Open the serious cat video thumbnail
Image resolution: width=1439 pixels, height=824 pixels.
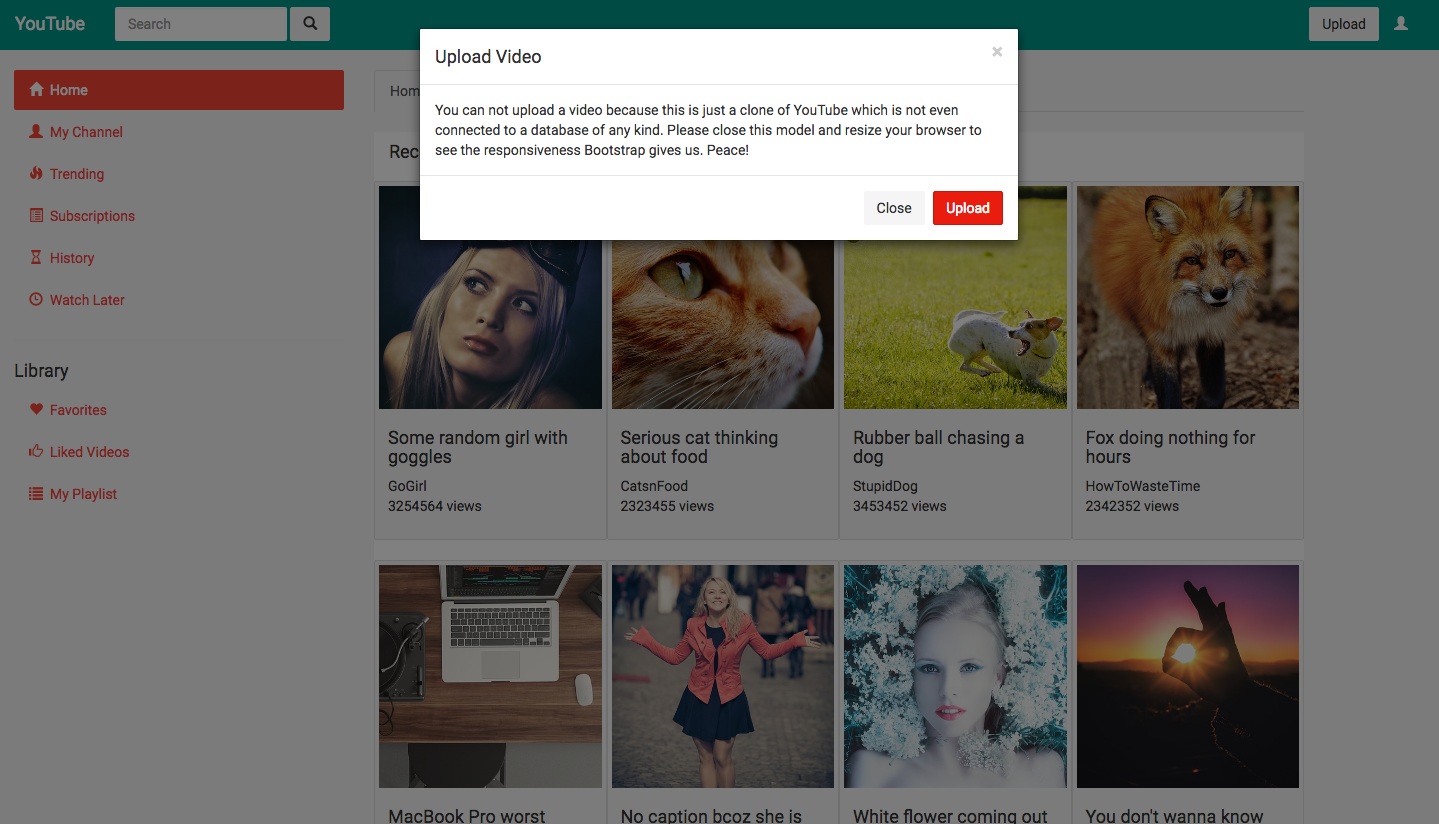pyautogui.click(x=723, y=325)
